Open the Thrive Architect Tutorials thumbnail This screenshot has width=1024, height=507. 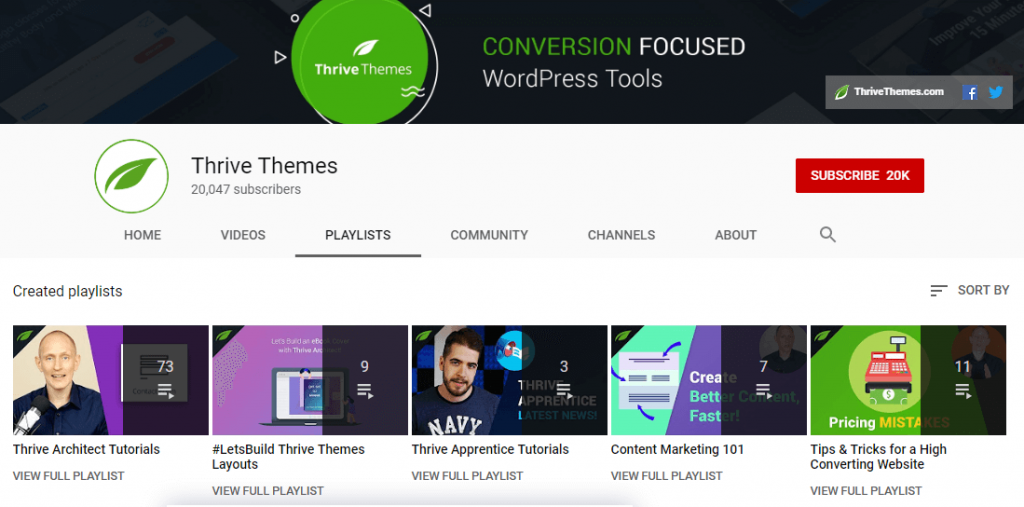pos(111,380)
